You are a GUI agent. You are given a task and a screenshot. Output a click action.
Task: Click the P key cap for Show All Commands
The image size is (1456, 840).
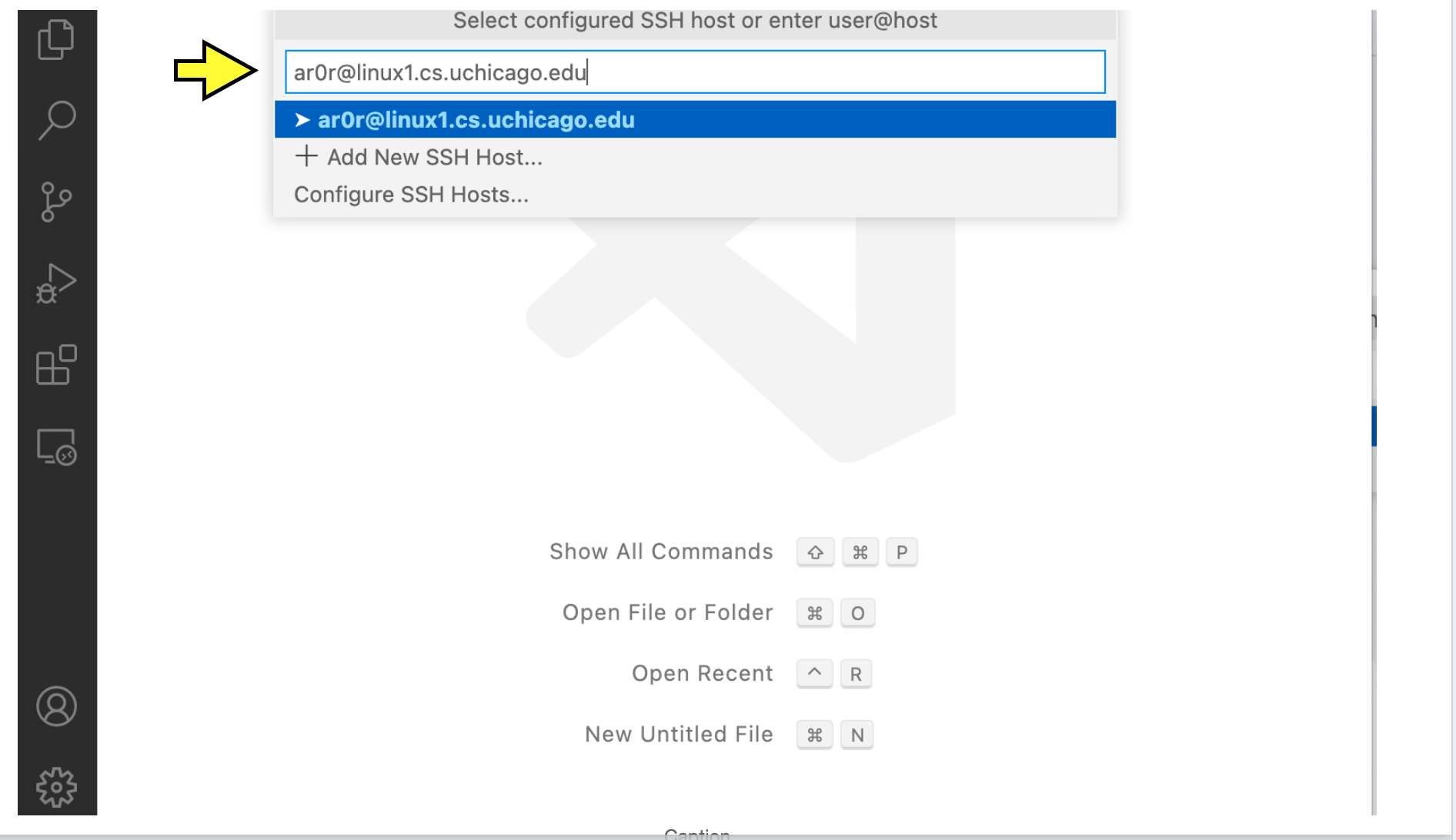pyautogui.click(x=901, y=552)
